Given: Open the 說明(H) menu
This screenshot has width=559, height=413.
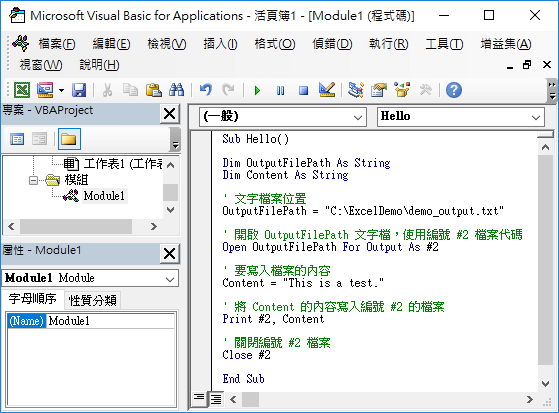Looking at the screenshot, I should coord(99,65).
